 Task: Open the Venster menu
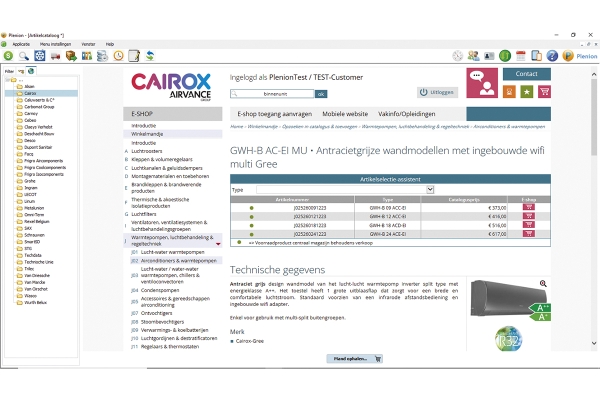pyautogui.click(x=88, y=44)
